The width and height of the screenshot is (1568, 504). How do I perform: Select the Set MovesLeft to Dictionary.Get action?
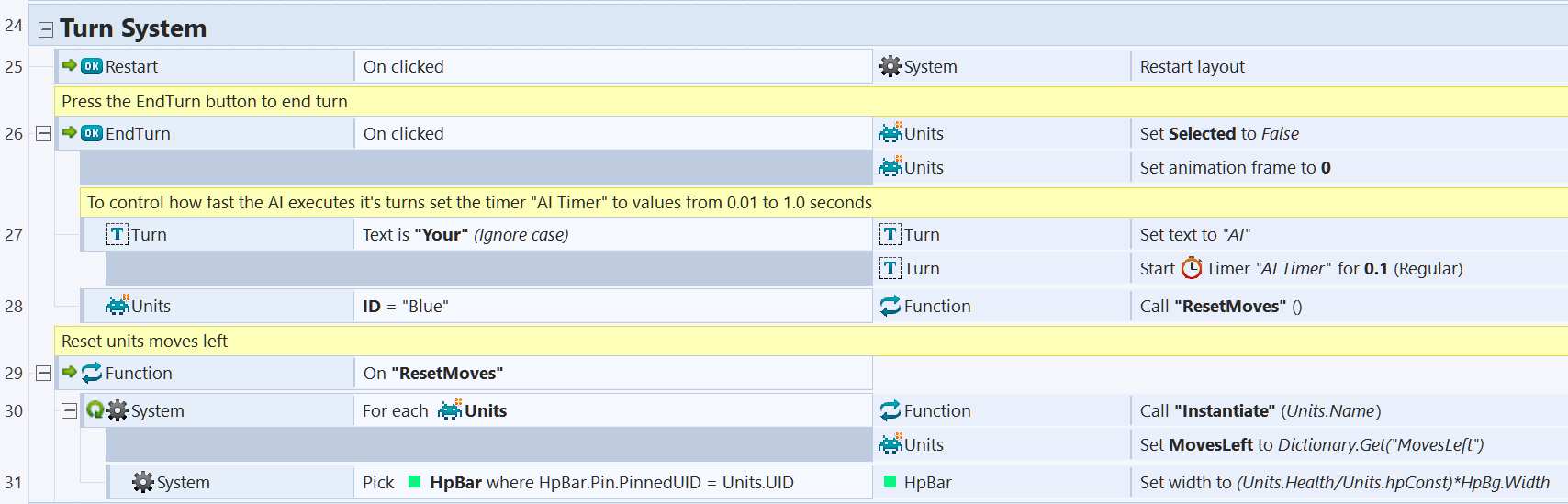1311,444
